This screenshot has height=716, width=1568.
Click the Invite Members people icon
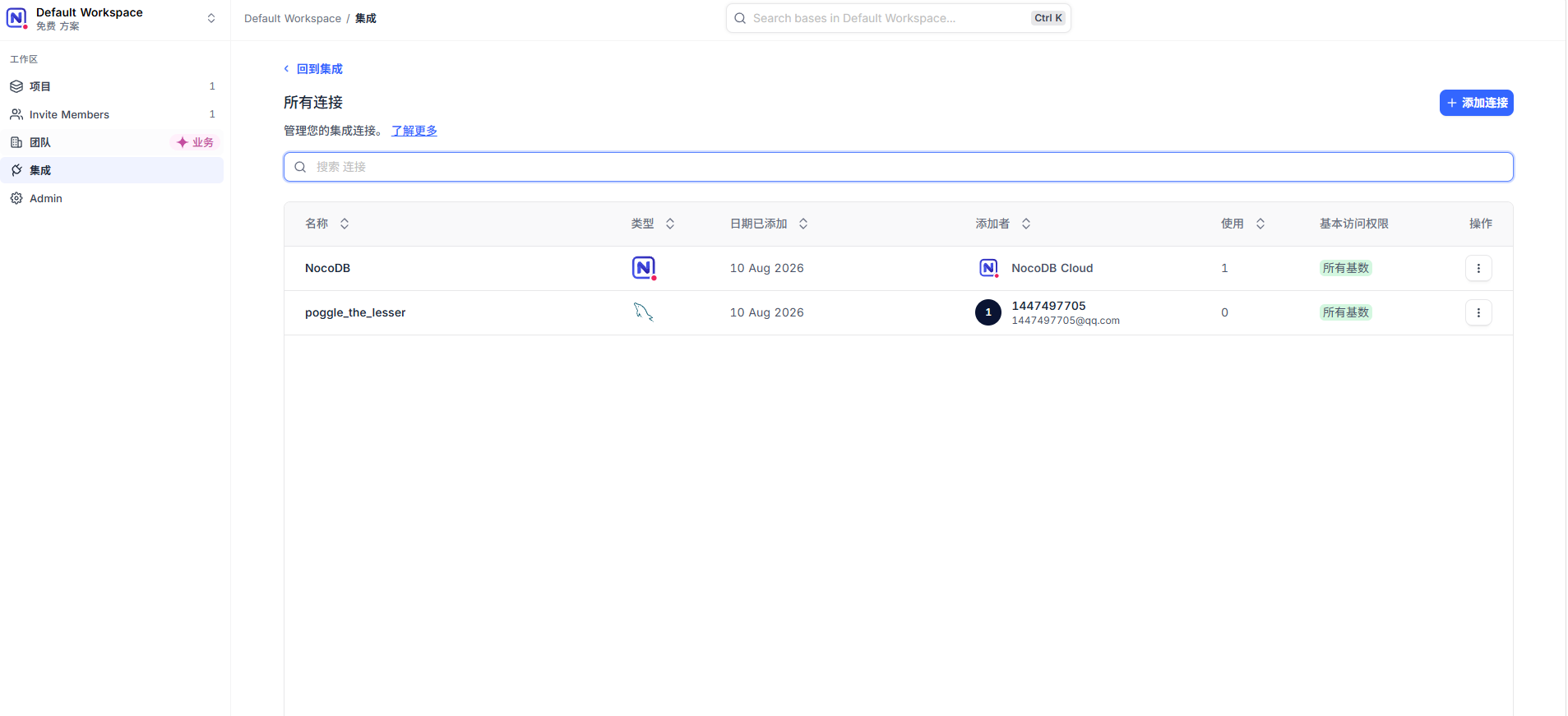click(16, 114)
